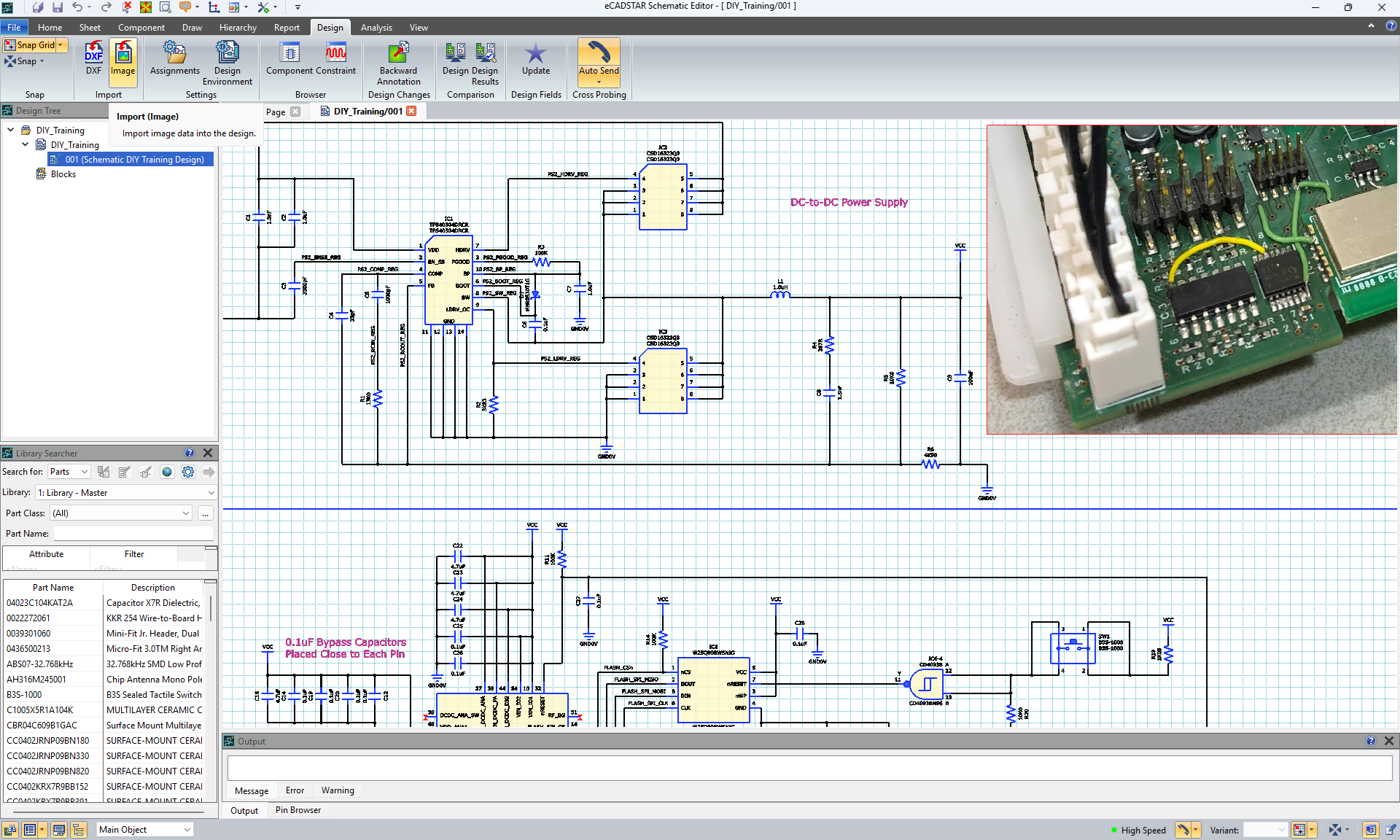Click the DXF import icon
This screenshot has height=840, width=1400.
93,58
